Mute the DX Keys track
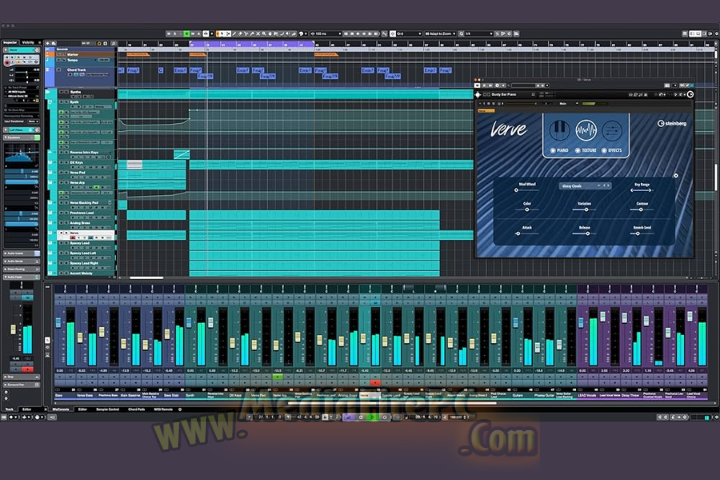 (61, 163)
